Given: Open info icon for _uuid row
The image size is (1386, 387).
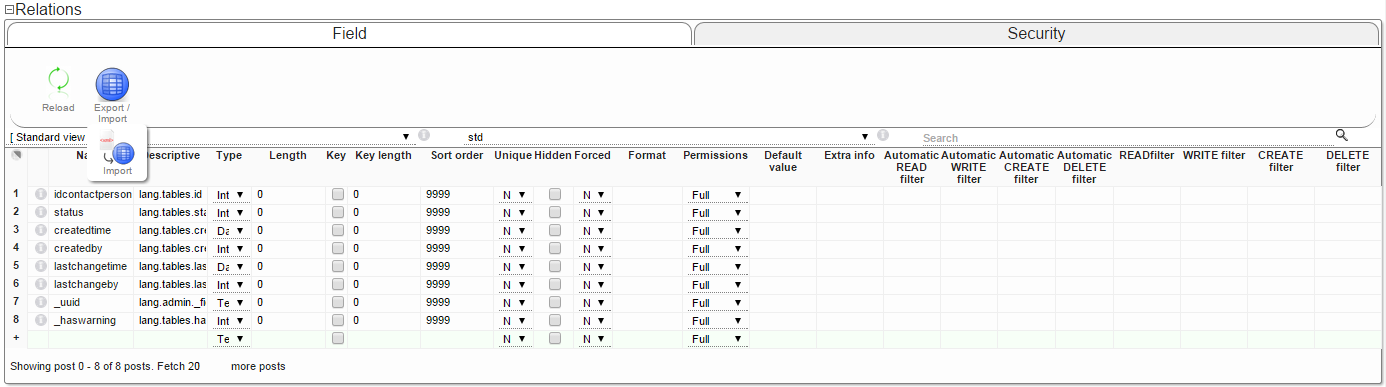Looking at the screenshot, I should click(41, 303).
